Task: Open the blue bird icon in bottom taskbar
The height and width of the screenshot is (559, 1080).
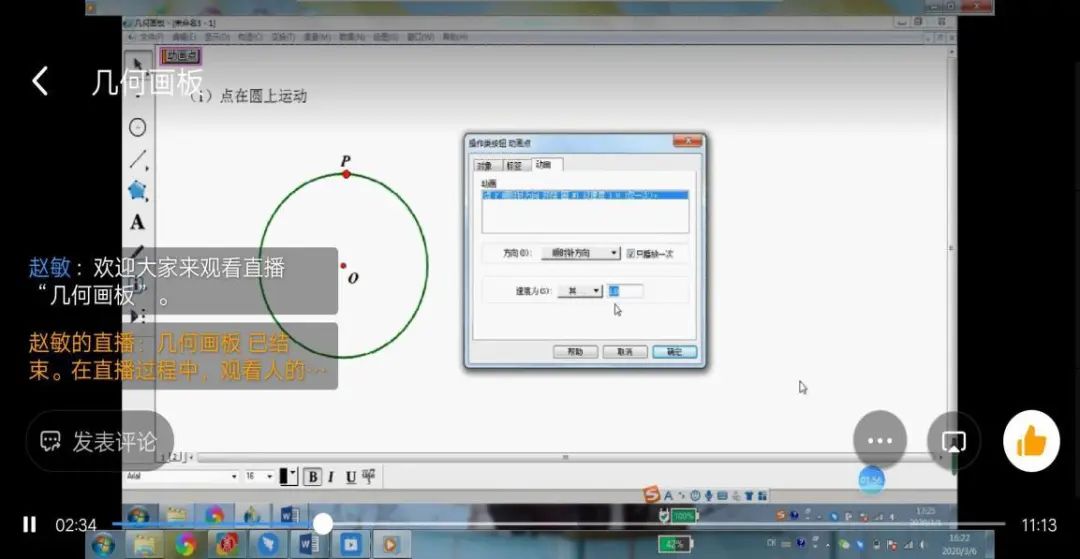Action: tap(269, 545)
